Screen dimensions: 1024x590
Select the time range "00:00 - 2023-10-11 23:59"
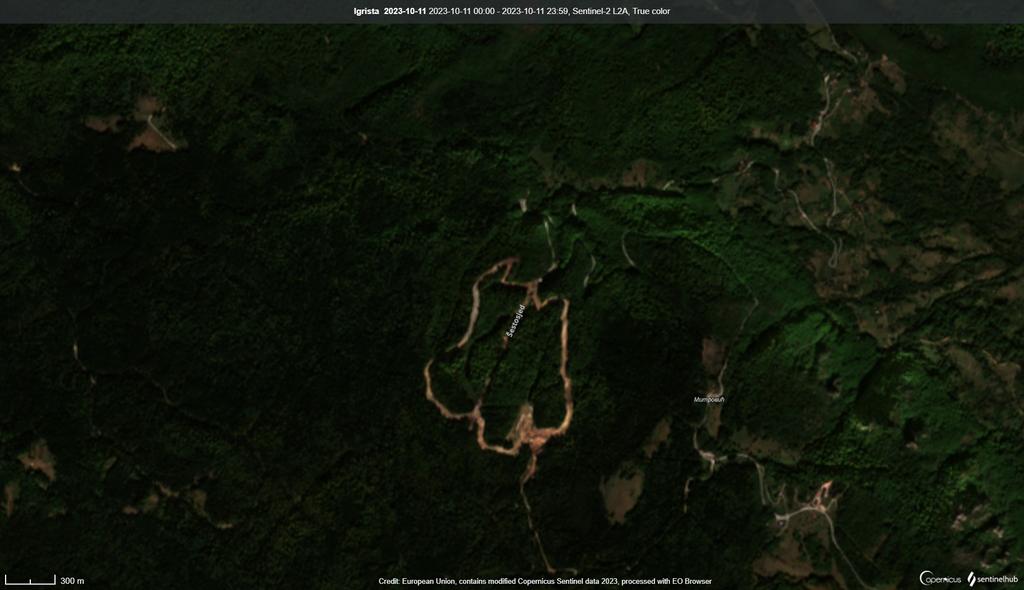(x=521, y=11)
